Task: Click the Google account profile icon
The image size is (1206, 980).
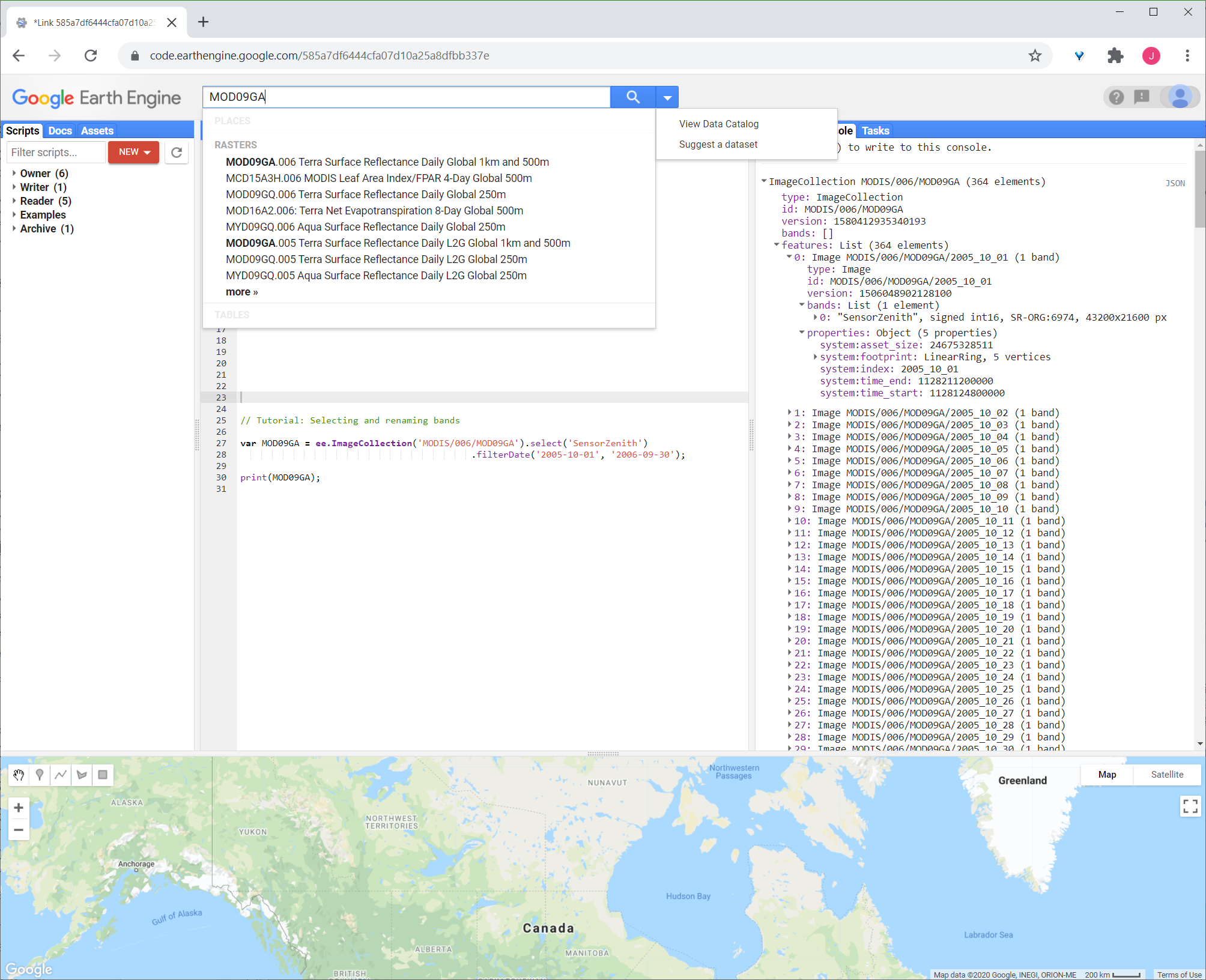Action: point(1181,97)
